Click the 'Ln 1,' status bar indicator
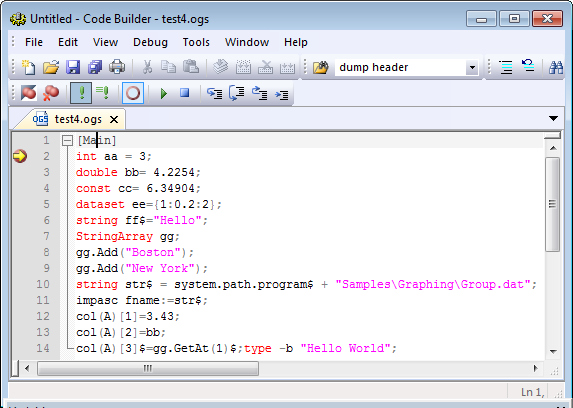 (533, 392)
